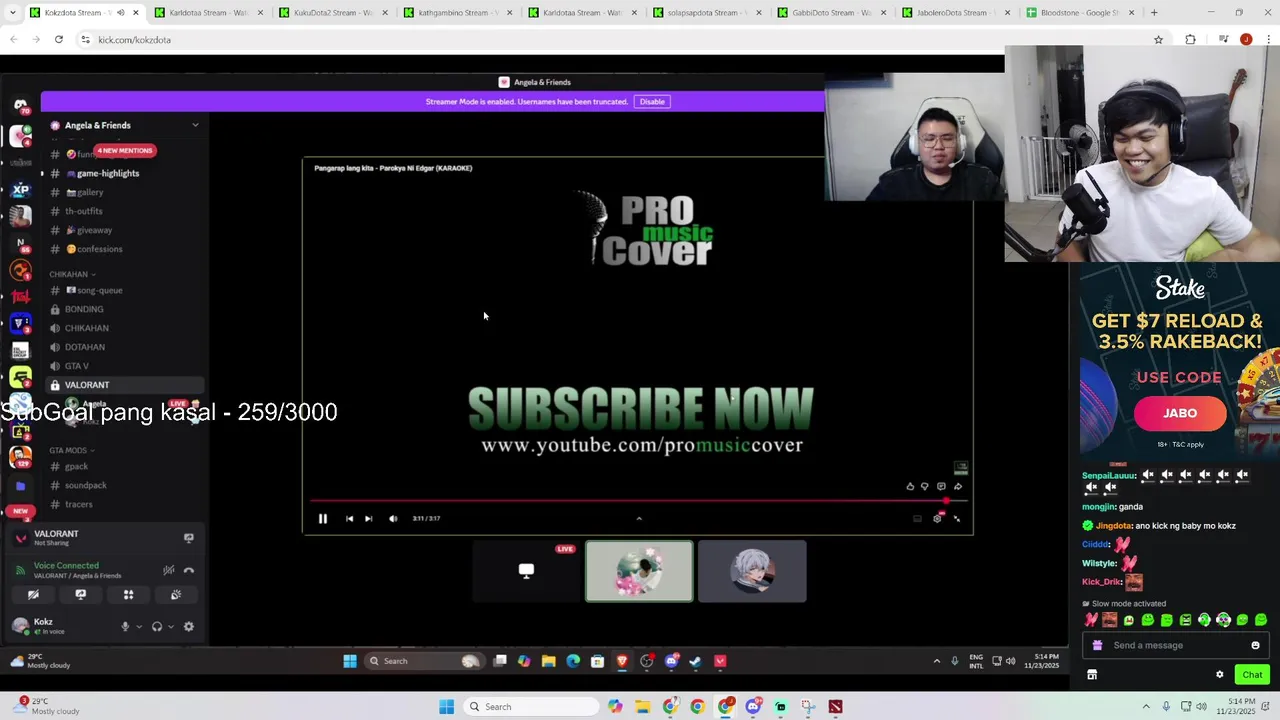
Task: Toggle Discord microphone mute
Action: click(125, 626)
